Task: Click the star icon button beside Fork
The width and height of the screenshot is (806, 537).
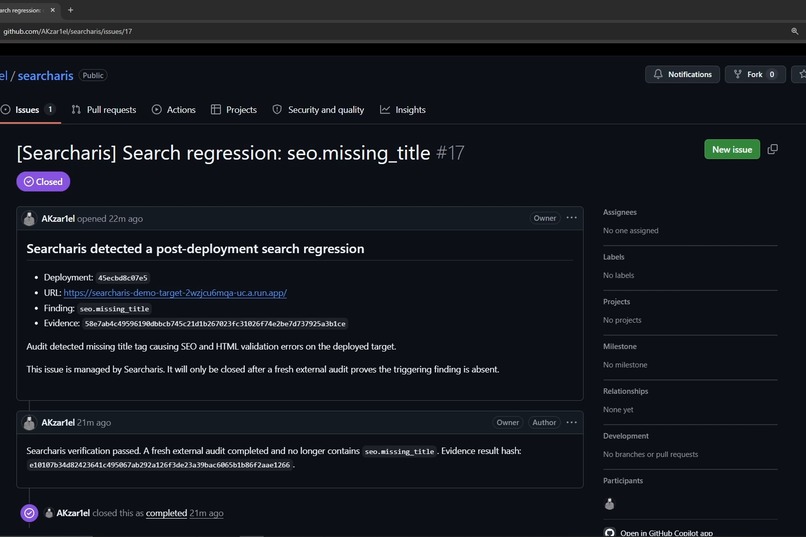Action: pyautogui.click(x=801, y=75)
